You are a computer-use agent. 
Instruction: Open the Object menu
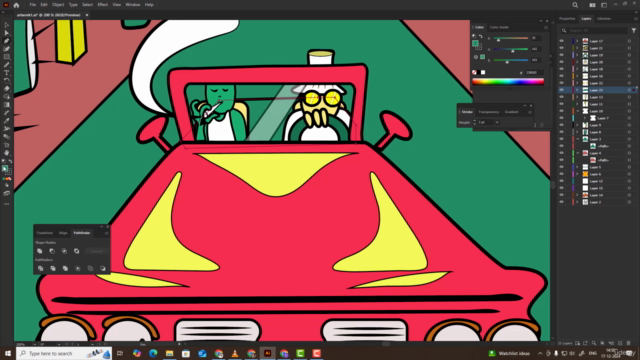(x=58, y=5)
